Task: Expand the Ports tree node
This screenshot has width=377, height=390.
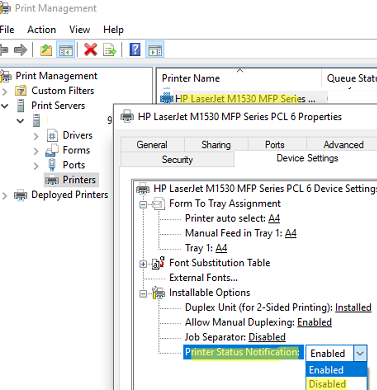Action: point(36,166)
